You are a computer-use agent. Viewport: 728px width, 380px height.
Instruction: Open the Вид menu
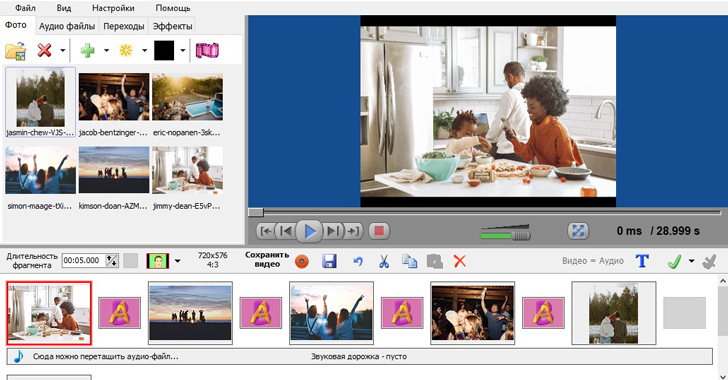(64, 8)
